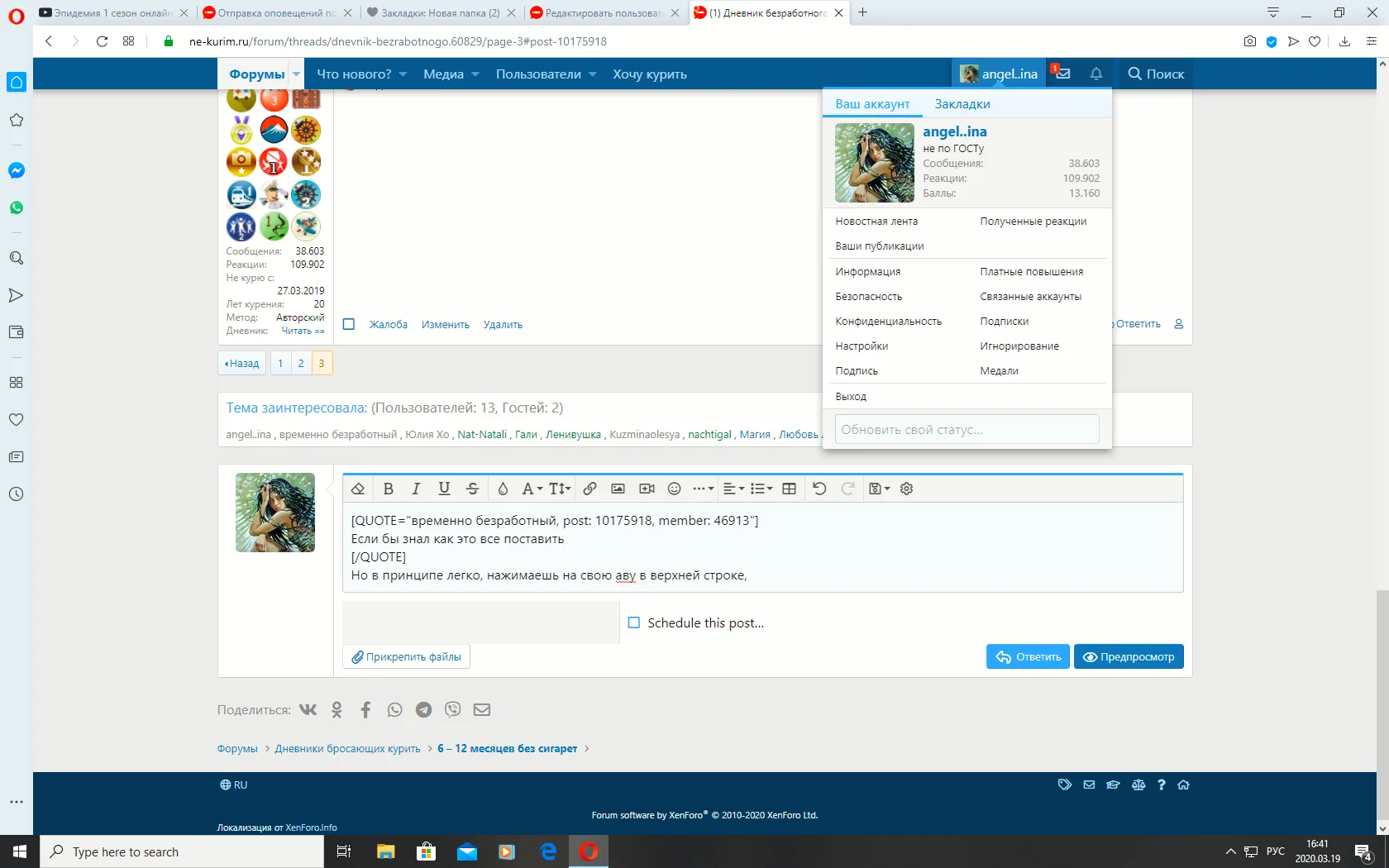Insert a link using the chain icon
Image resolution: width=1389 pixels, height=868 pixels.
589,489
